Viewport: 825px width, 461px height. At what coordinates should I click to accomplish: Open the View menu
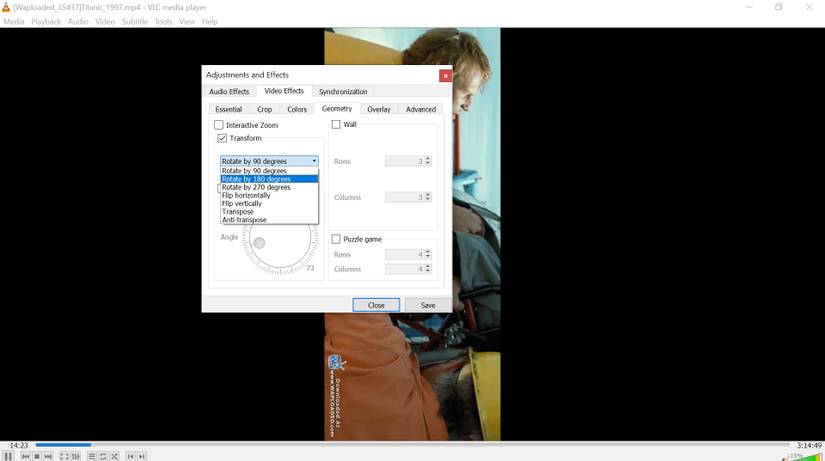pyautogui.click(x=187, y=22)
